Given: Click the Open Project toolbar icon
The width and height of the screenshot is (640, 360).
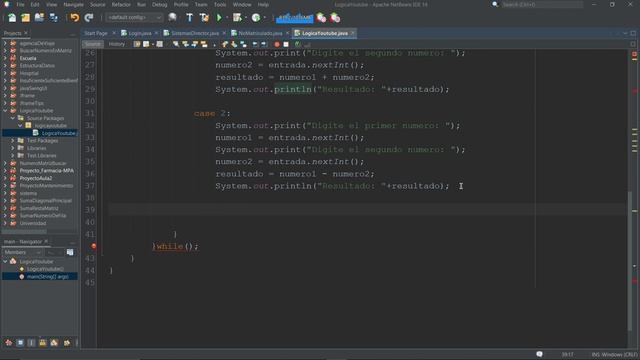Looking at the screenshot, I should pyautogui.click(x=39, y=18).
